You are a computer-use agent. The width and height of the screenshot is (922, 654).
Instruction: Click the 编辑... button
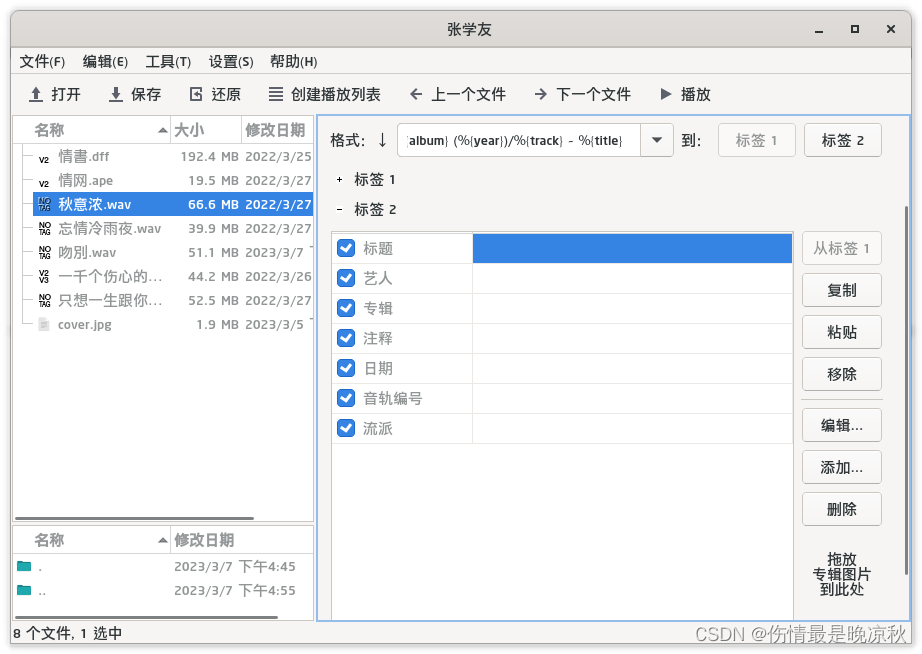(841, 425)
